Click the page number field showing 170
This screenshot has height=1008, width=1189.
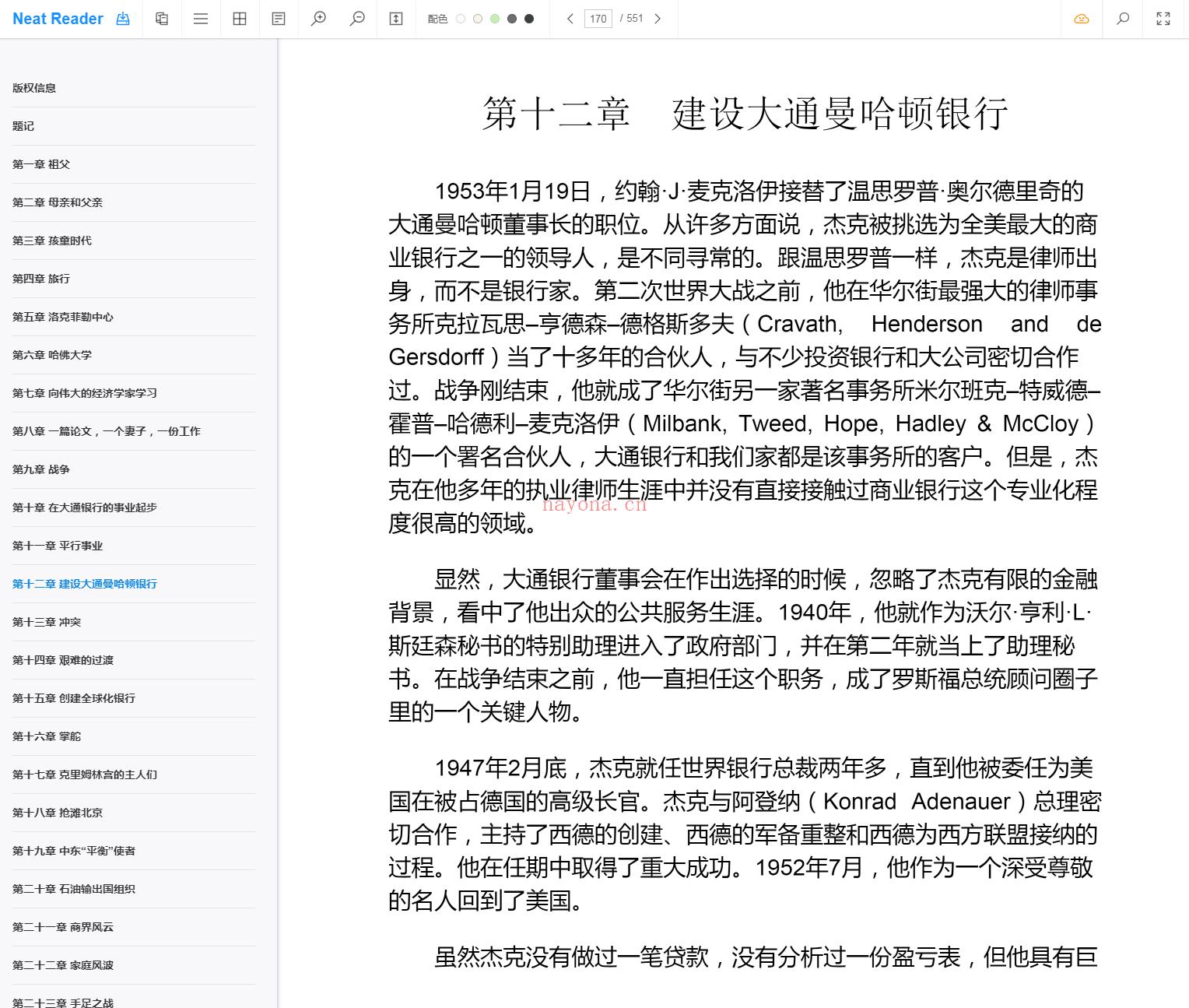tap(598, 19)
